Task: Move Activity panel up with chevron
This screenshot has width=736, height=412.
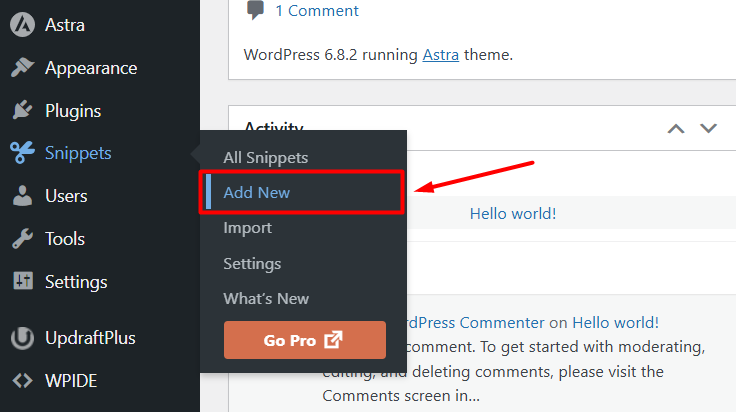Action: coord(677,129)
